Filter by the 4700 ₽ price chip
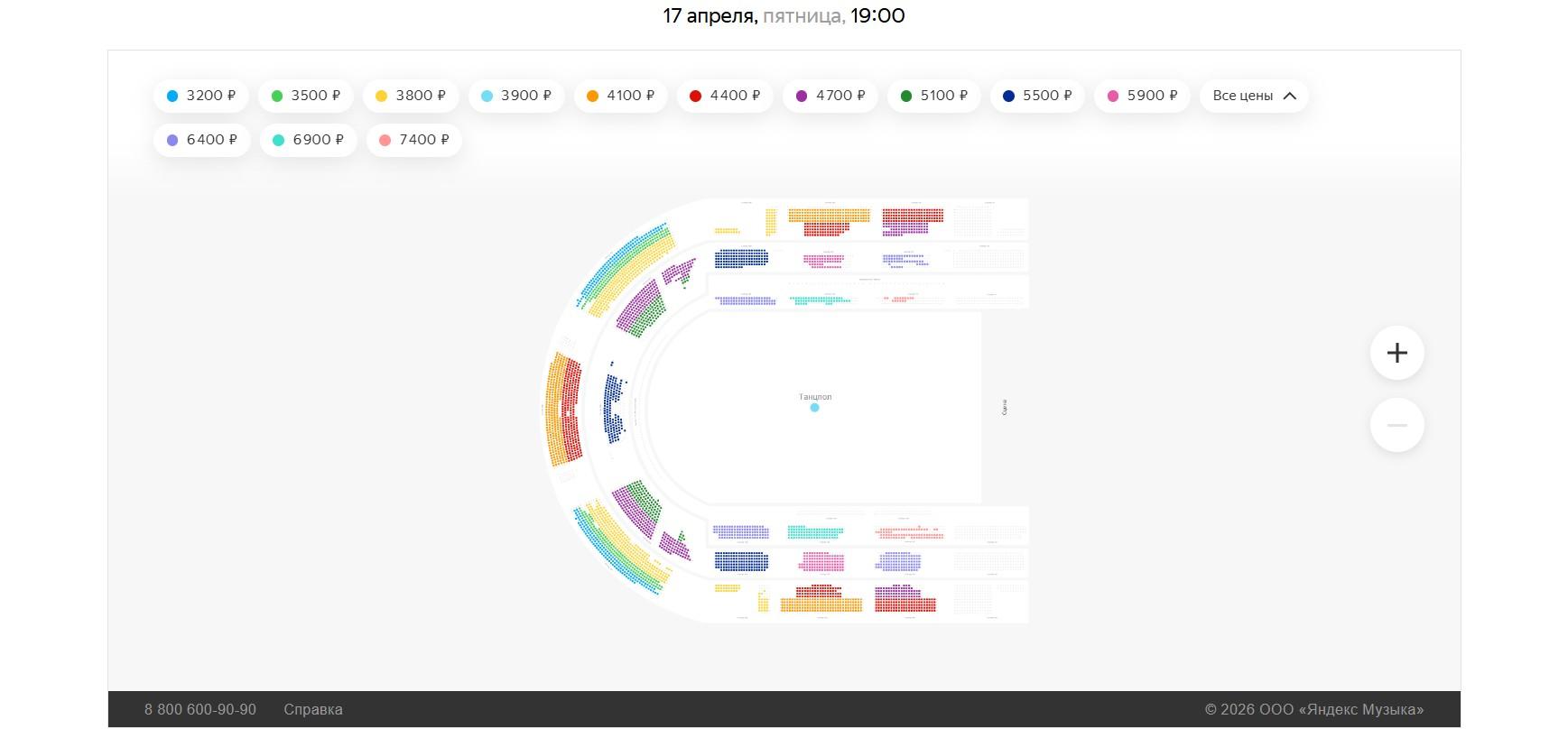The image size is (1568, 738). [830, 96]
